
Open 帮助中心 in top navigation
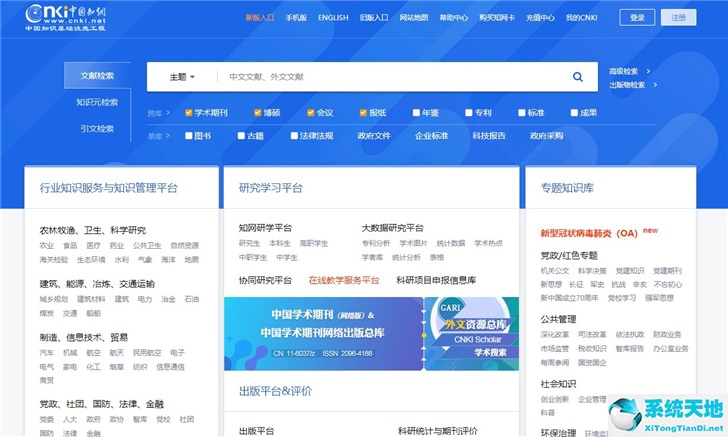pyautogui.click(x=454, y=18)
